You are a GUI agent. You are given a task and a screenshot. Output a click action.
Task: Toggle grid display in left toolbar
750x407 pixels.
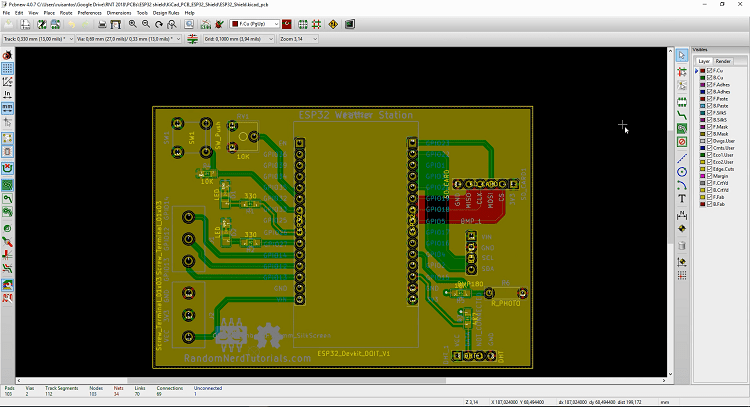[7, 68]
